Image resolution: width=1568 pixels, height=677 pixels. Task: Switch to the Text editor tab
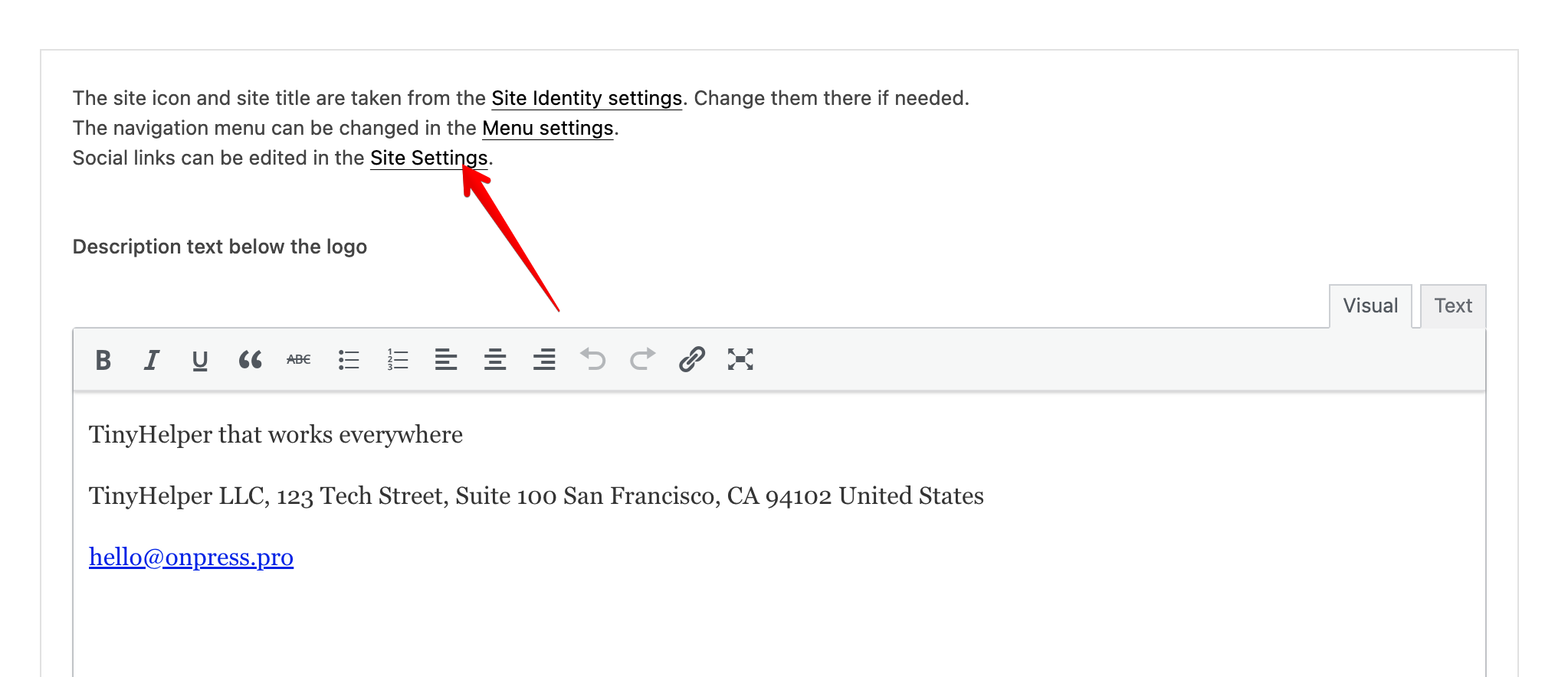(x=1453, y=306)
